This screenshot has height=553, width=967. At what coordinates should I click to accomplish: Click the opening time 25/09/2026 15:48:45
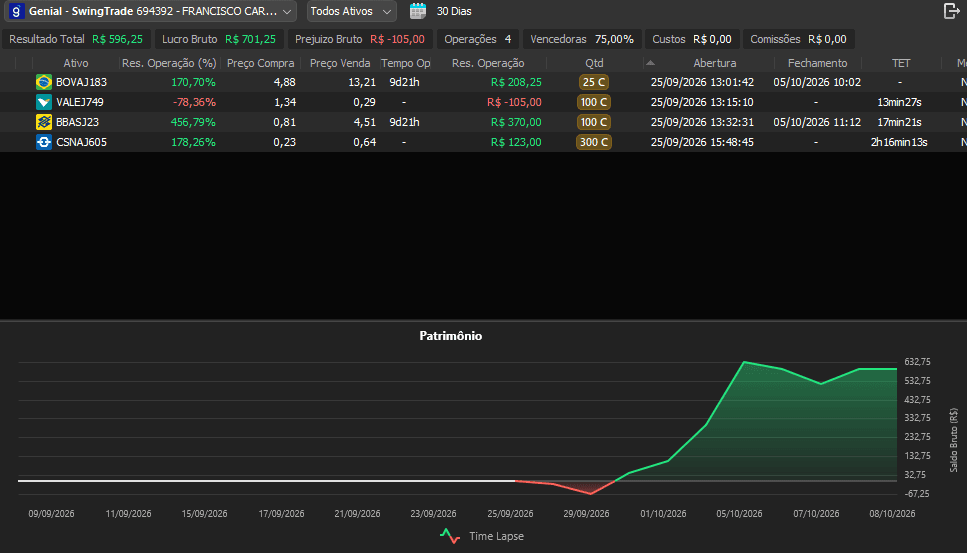[x=702, y=142]
